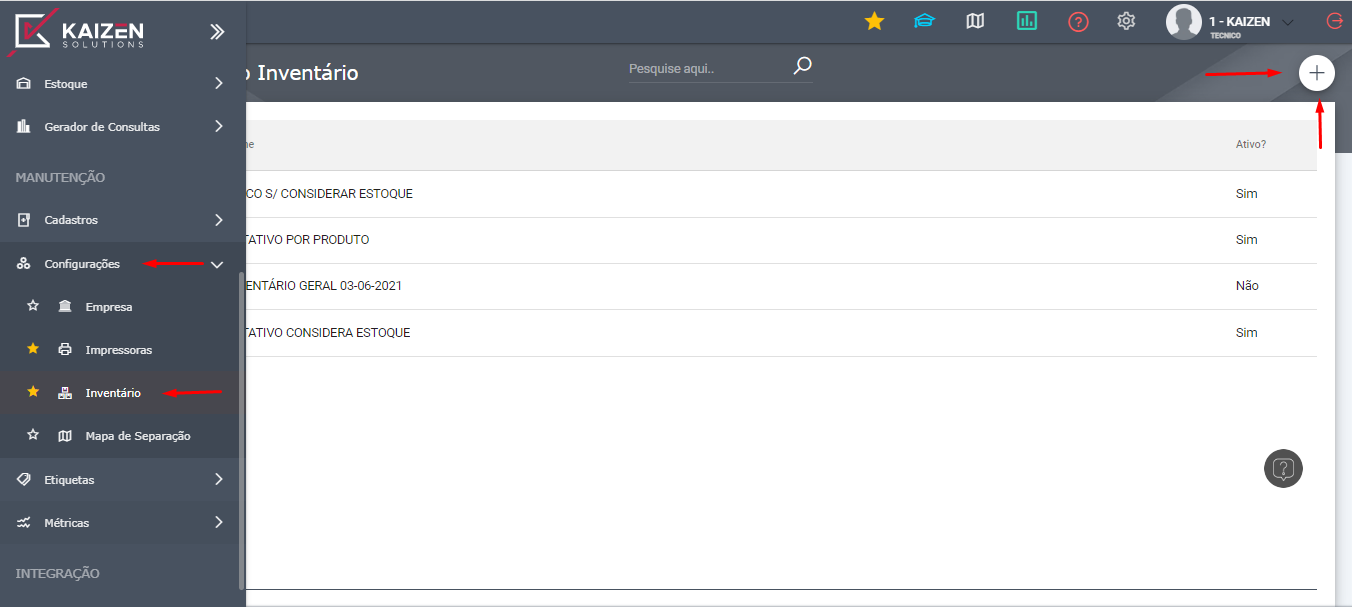Image resolution: width=1352 pixels, height=607 pixels.
Task: Toggle favorite star for Impressoras
Action: coord(33,349)
